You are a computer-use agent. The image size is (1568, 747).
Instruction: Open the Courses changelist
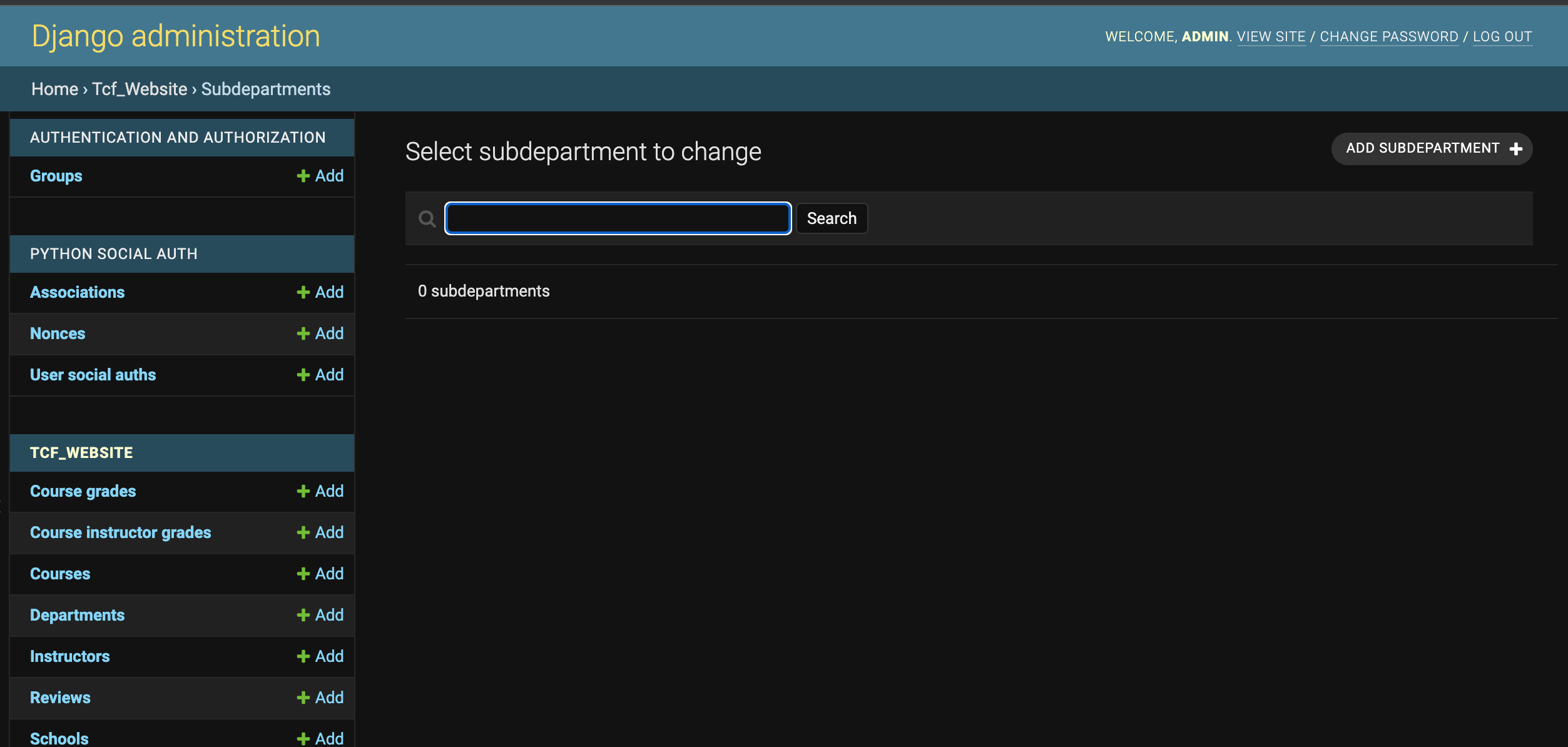coord(59,574)
